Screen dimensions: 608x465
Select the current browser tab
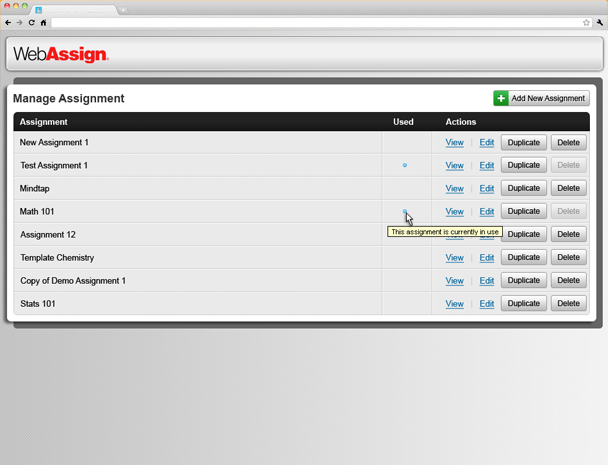coord(75,9)
